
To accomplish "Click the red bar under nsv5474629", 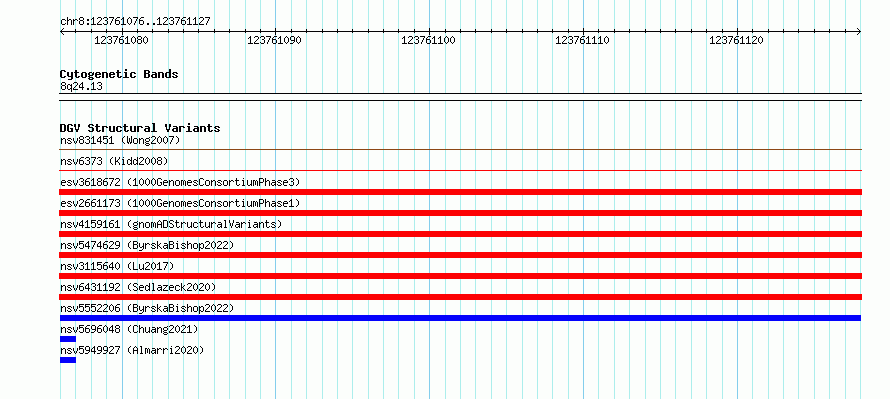I will coord(460,255).
